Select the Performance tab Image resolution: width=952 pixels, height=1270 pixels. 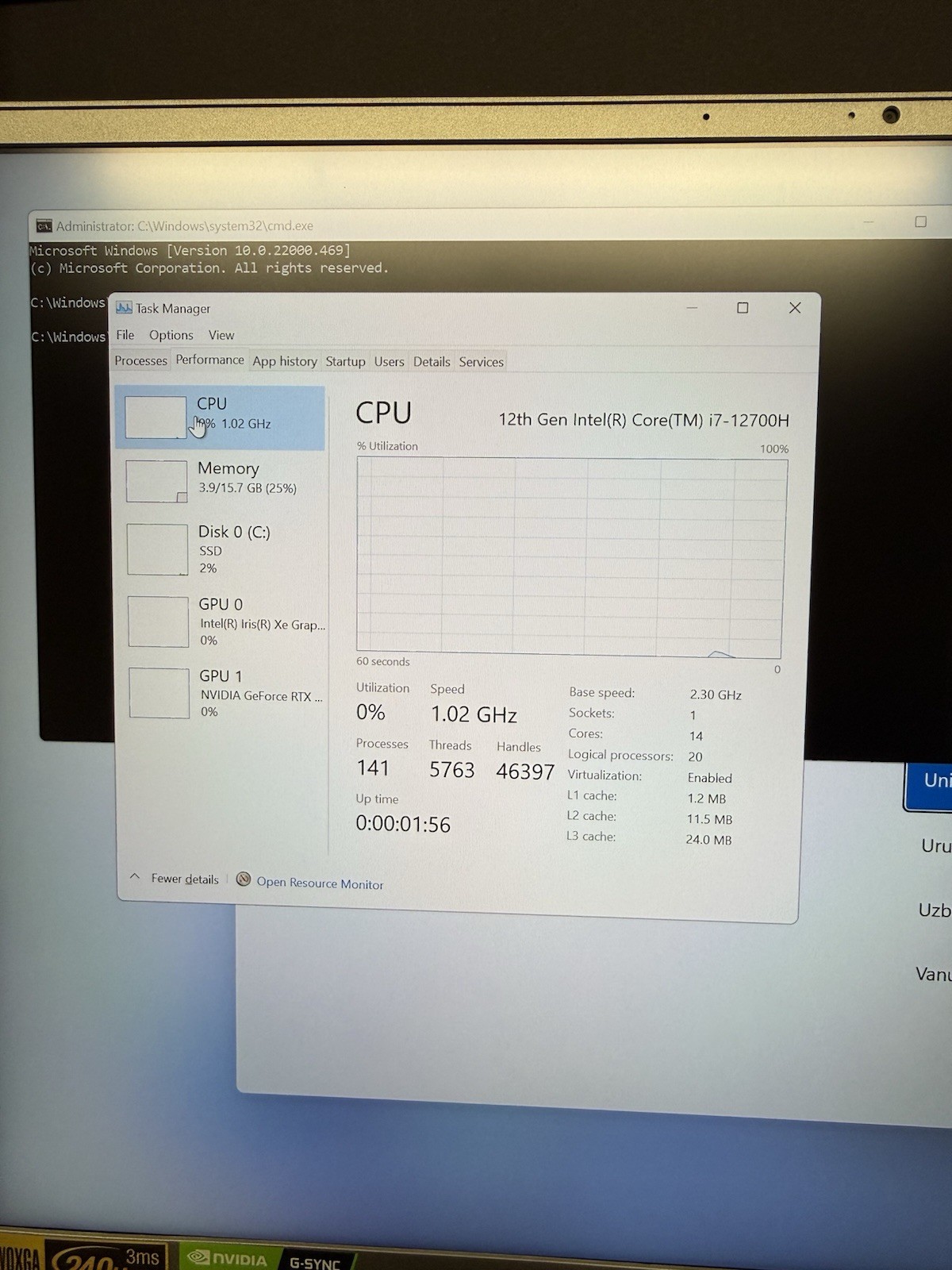click(x=210, y=360)
